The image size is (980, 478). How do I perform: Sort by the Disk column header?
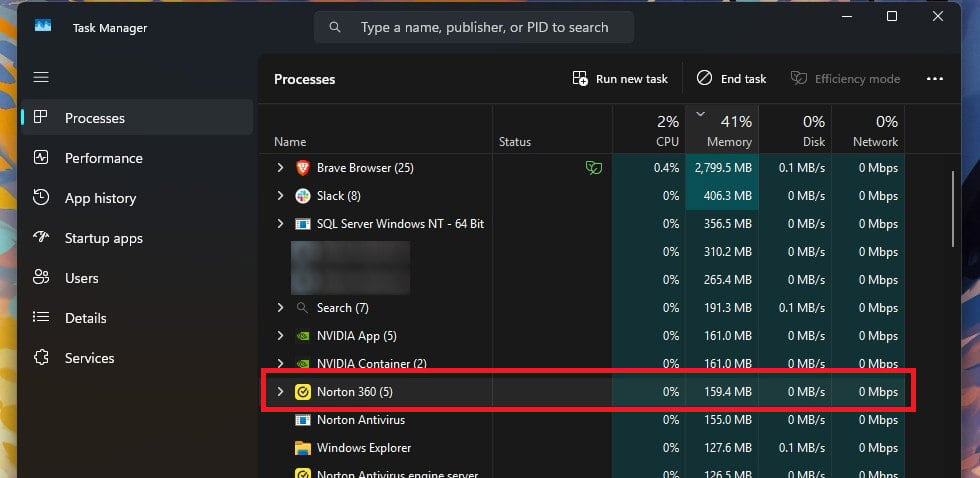coord(795,129)
